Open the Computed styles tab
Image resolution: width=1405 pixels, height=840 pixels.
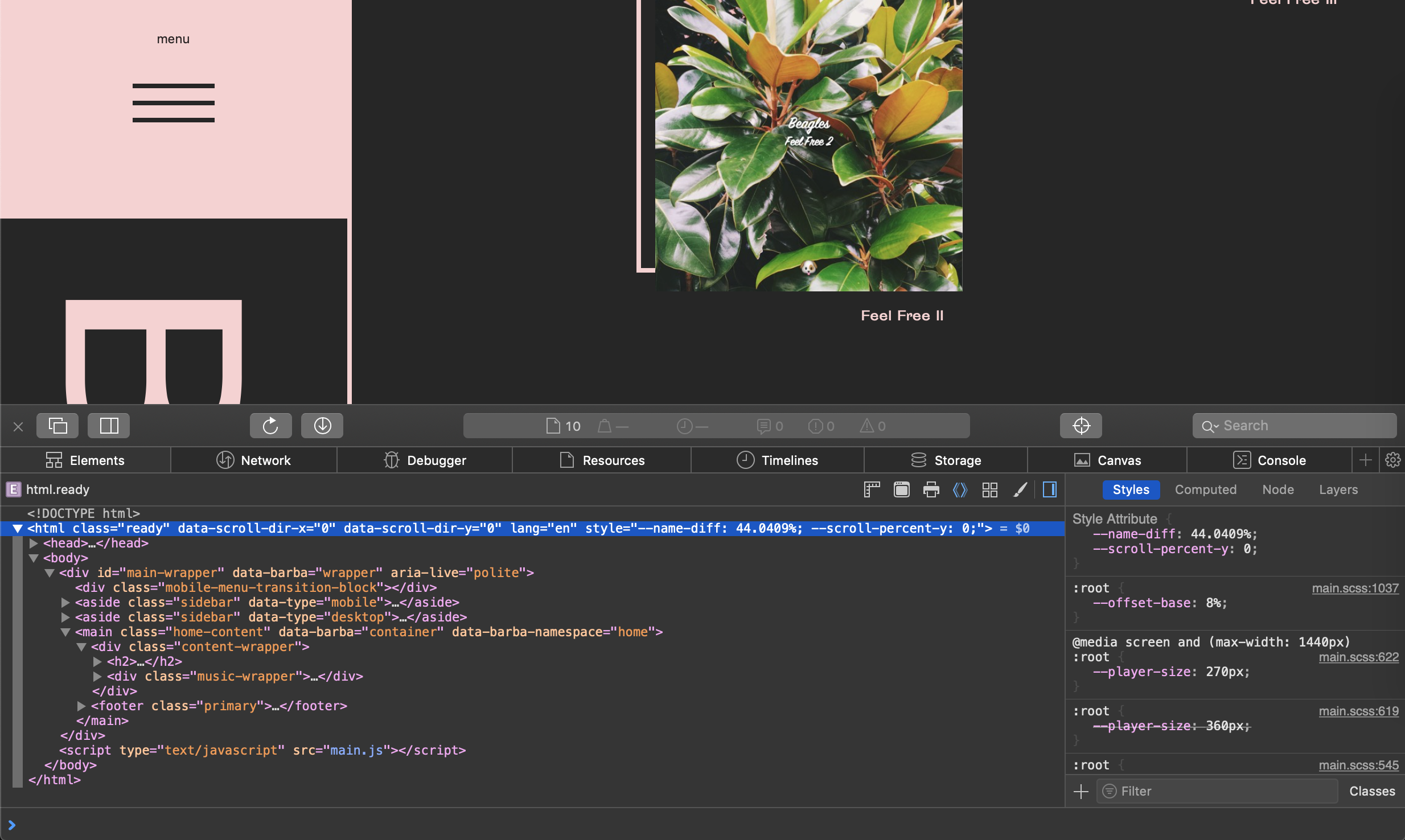point(1205,489)
